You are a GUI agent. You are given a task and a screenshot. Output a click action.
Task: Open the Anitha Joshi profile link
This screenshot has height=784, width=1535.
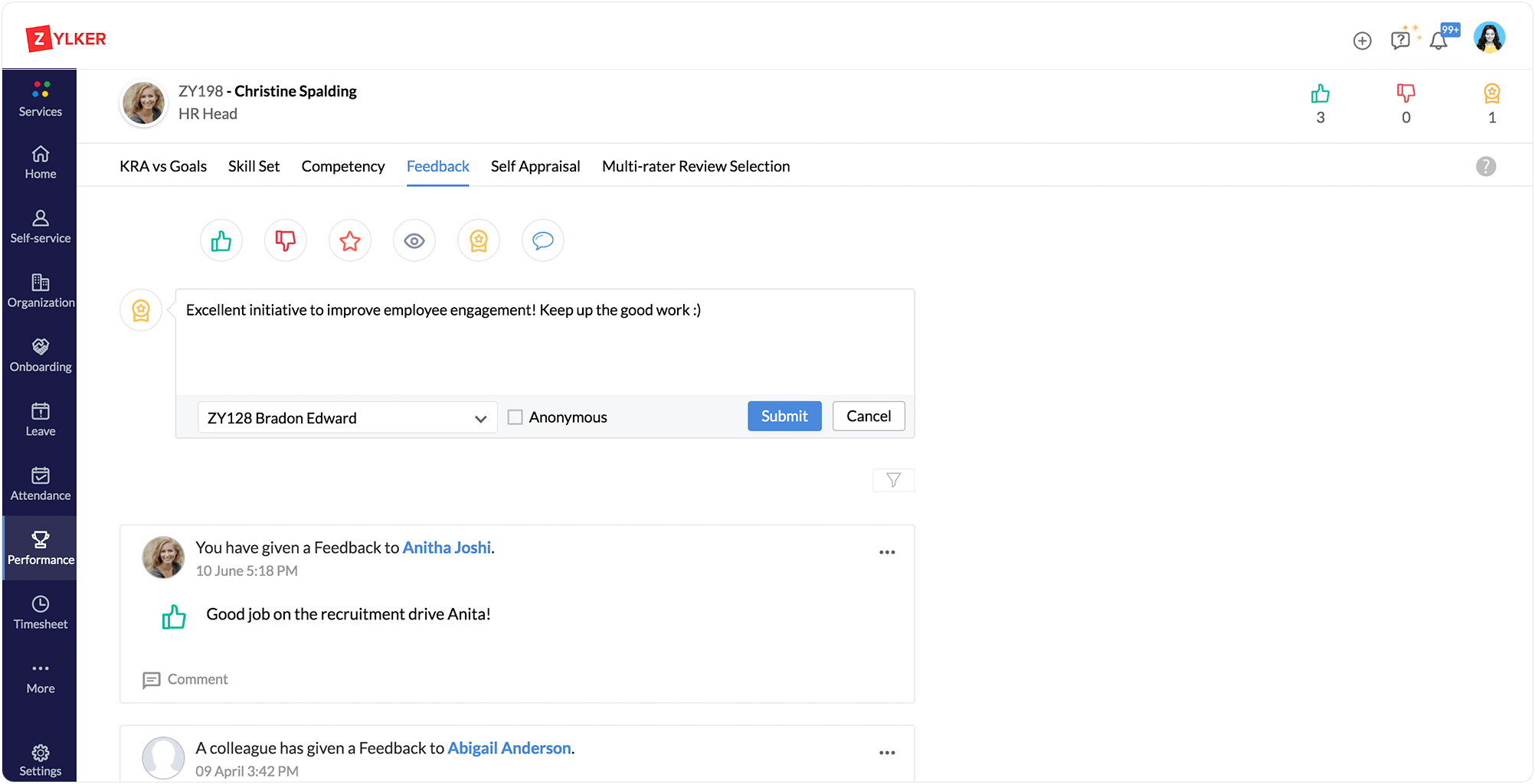pyautogui.click(x=447, y=547)
